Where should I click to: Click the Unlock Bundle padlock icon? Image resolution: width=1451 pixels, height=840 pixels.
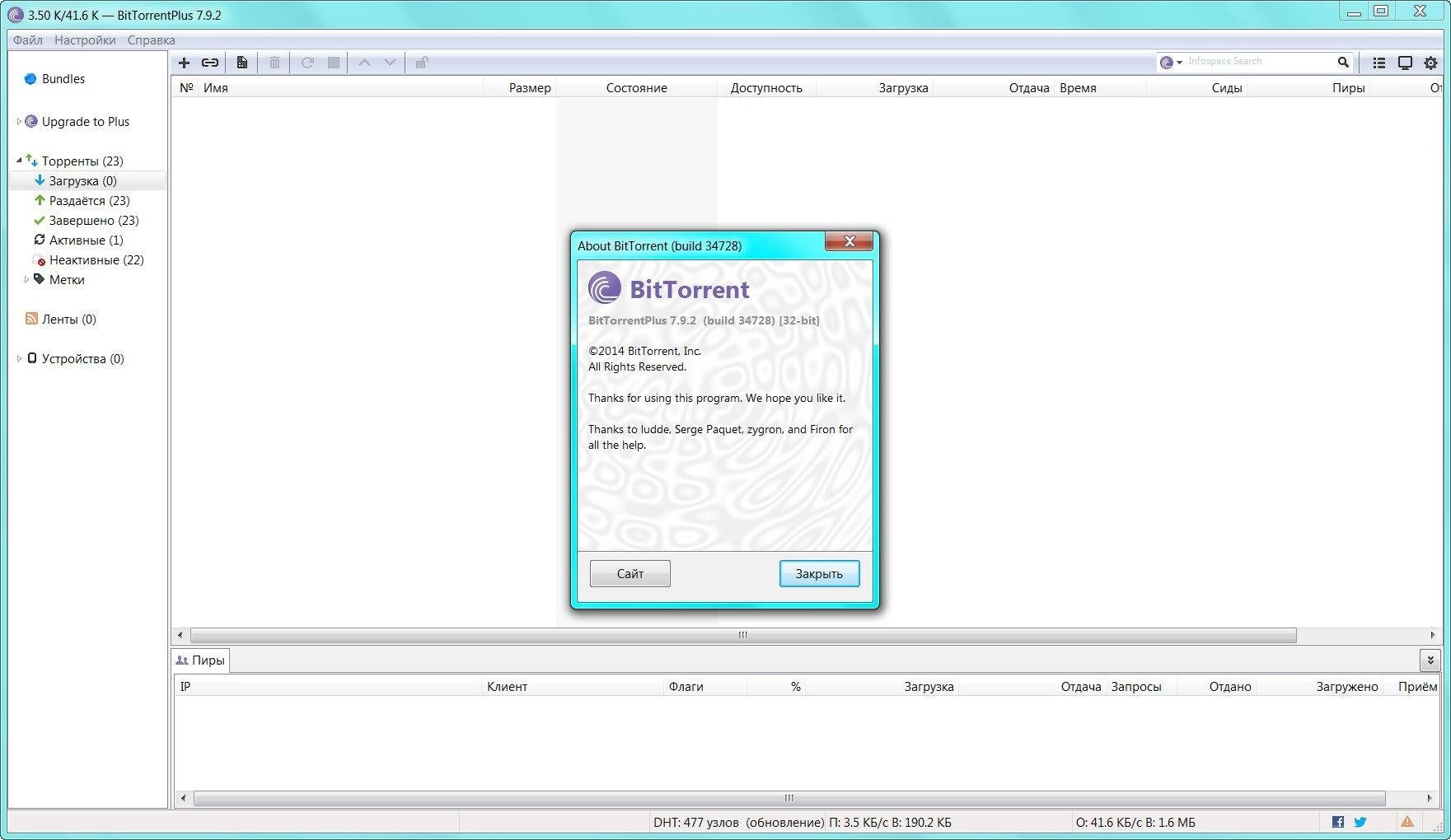(x=421, y=63)
